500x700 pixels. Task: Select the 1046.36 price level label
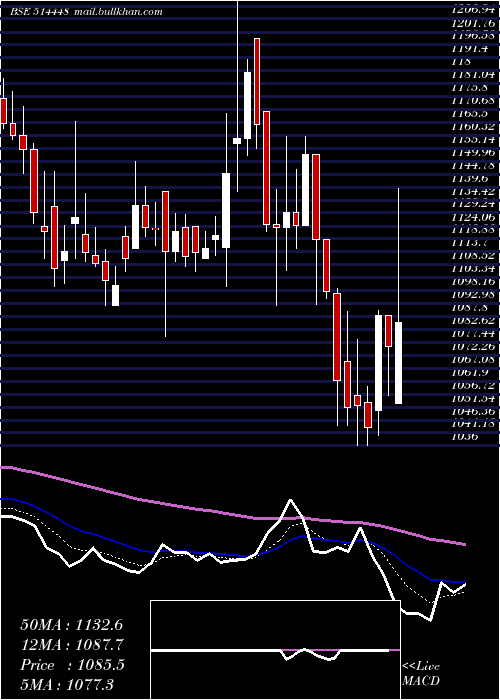click(x=473, y=412)
